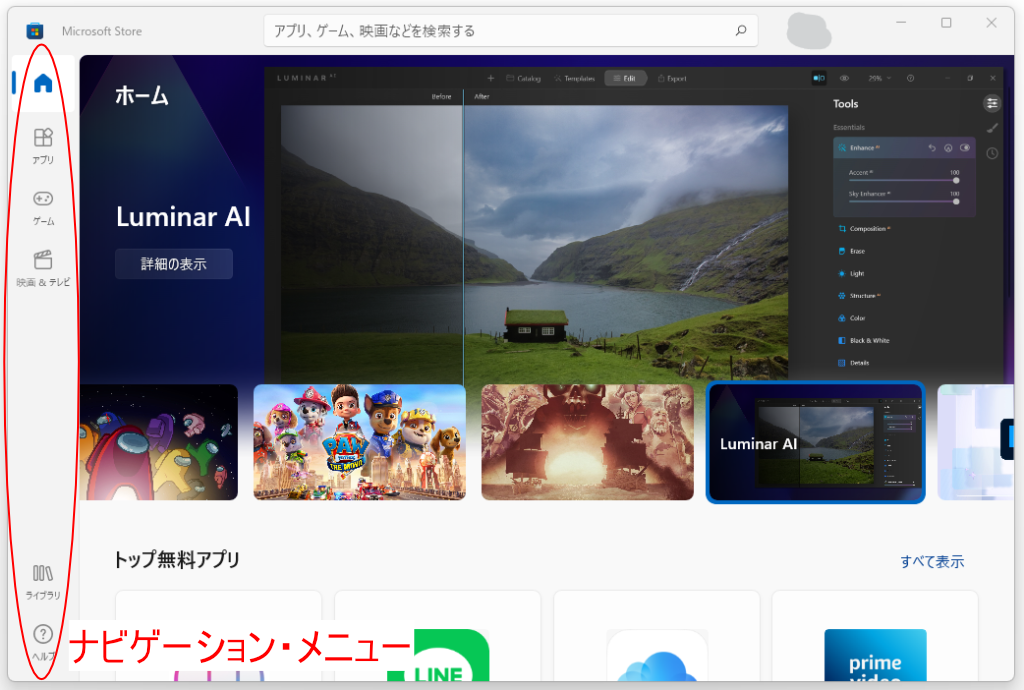Select the PAW Patrol carousel thumbnail
The image size is (1024, 690).
coord(359,442)
